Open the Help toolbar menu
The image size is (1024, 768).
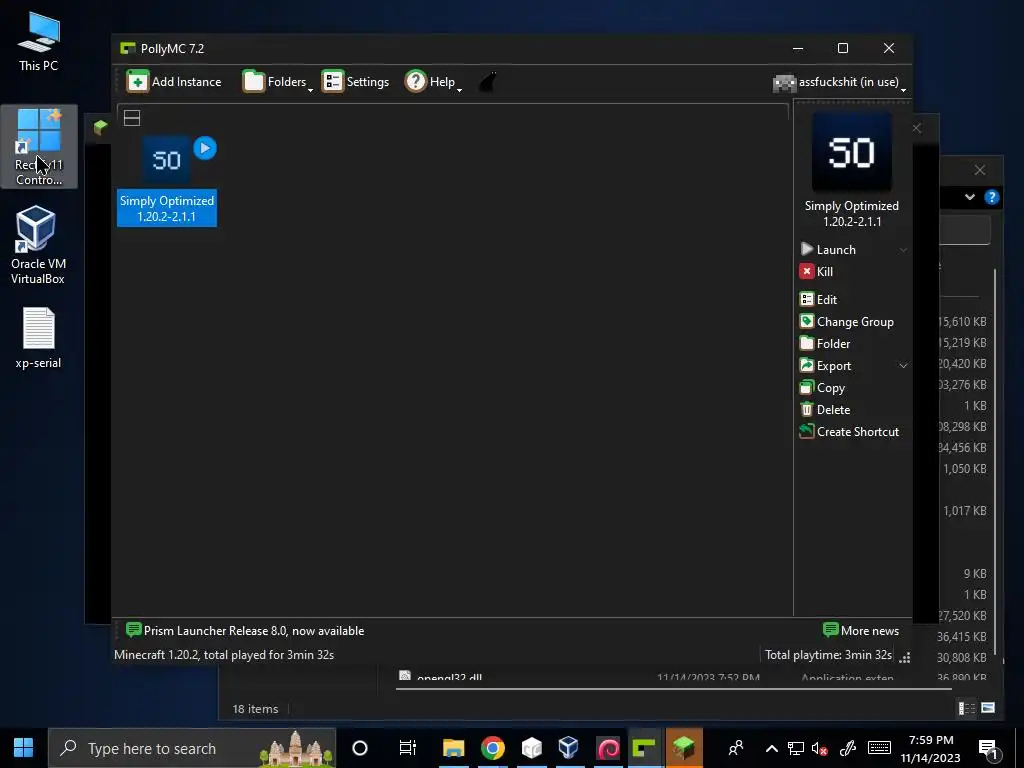tap(433, 82)
